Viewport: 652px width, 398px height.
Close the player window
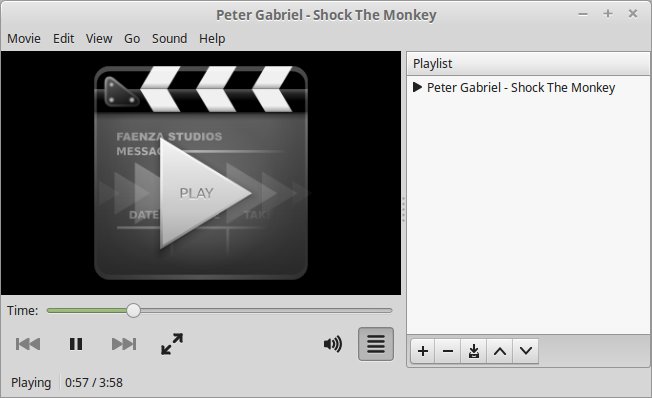click(633, 14)
